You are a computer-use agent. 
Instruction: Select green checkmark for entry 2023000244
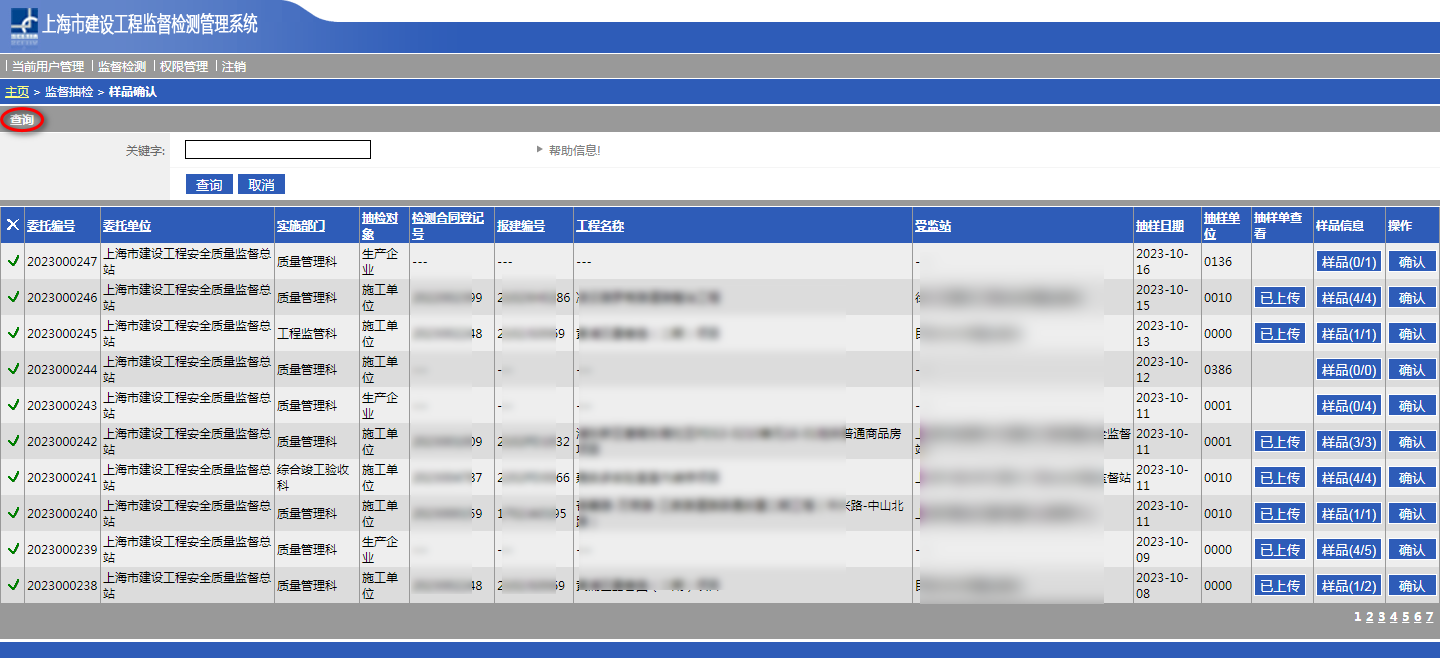click(13, 369)
